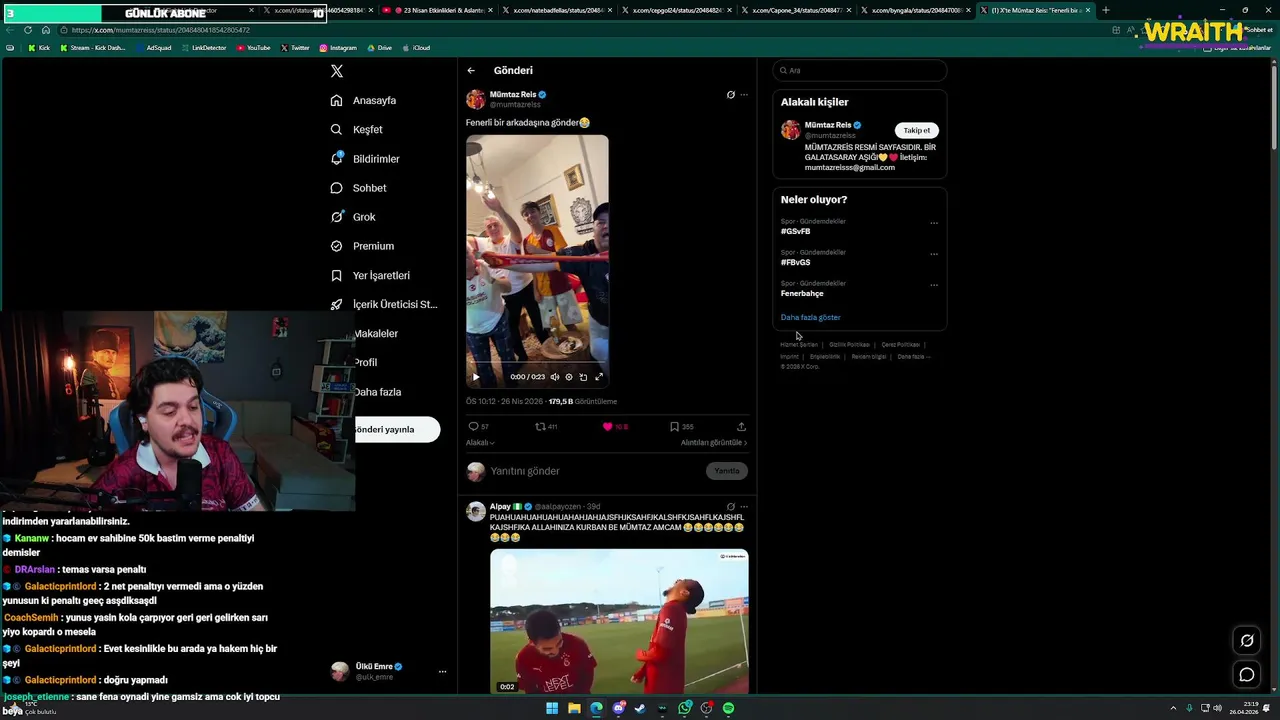Open the #FBvGS trend
This screenshot has height=720, width=1280.
pyautogui.click(x=796, y=262)
